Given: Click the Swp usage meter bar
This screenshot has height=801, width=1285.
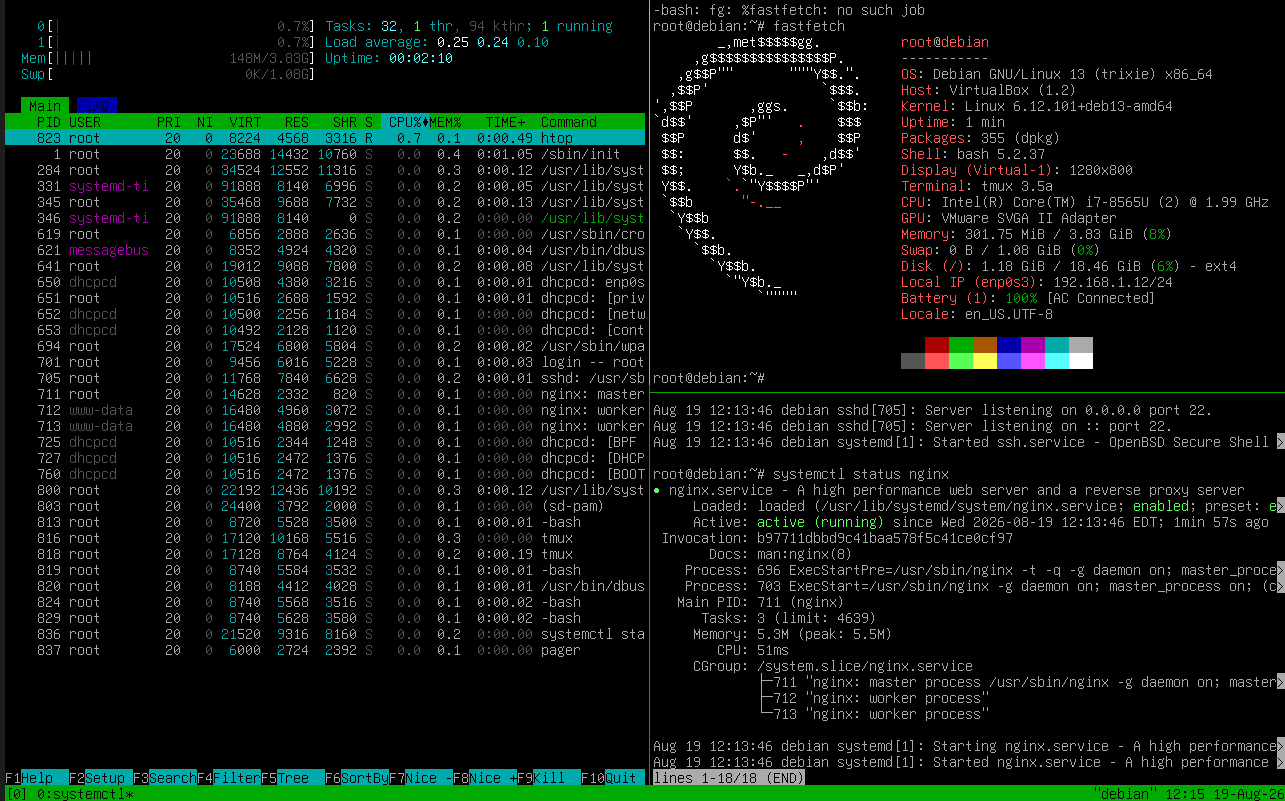Looking at the screenshot, I should (169, 74).
